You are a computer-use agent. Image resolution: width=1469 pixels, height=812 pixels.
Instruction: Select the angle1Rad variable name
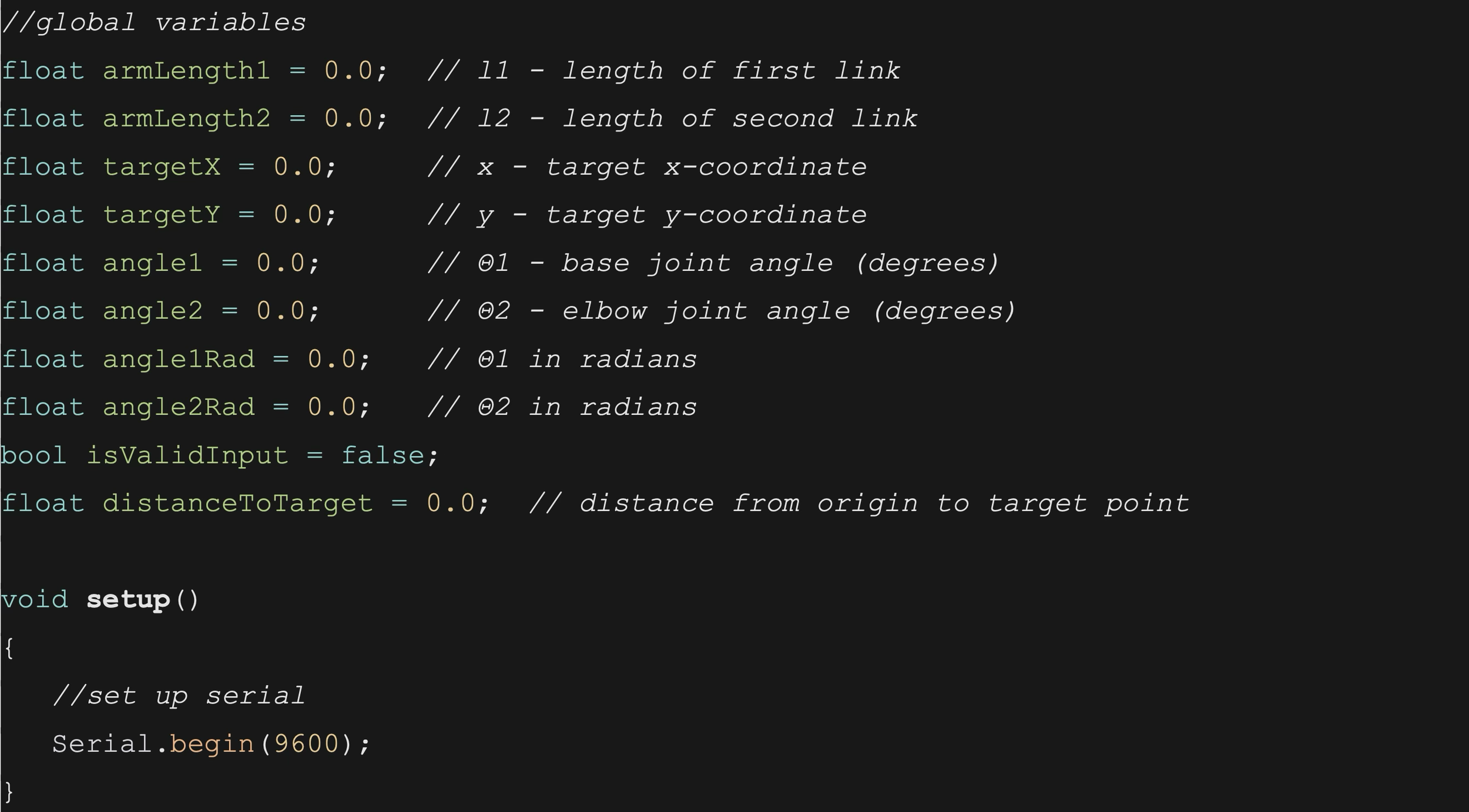pyautogui.click(x=179, y=360)
